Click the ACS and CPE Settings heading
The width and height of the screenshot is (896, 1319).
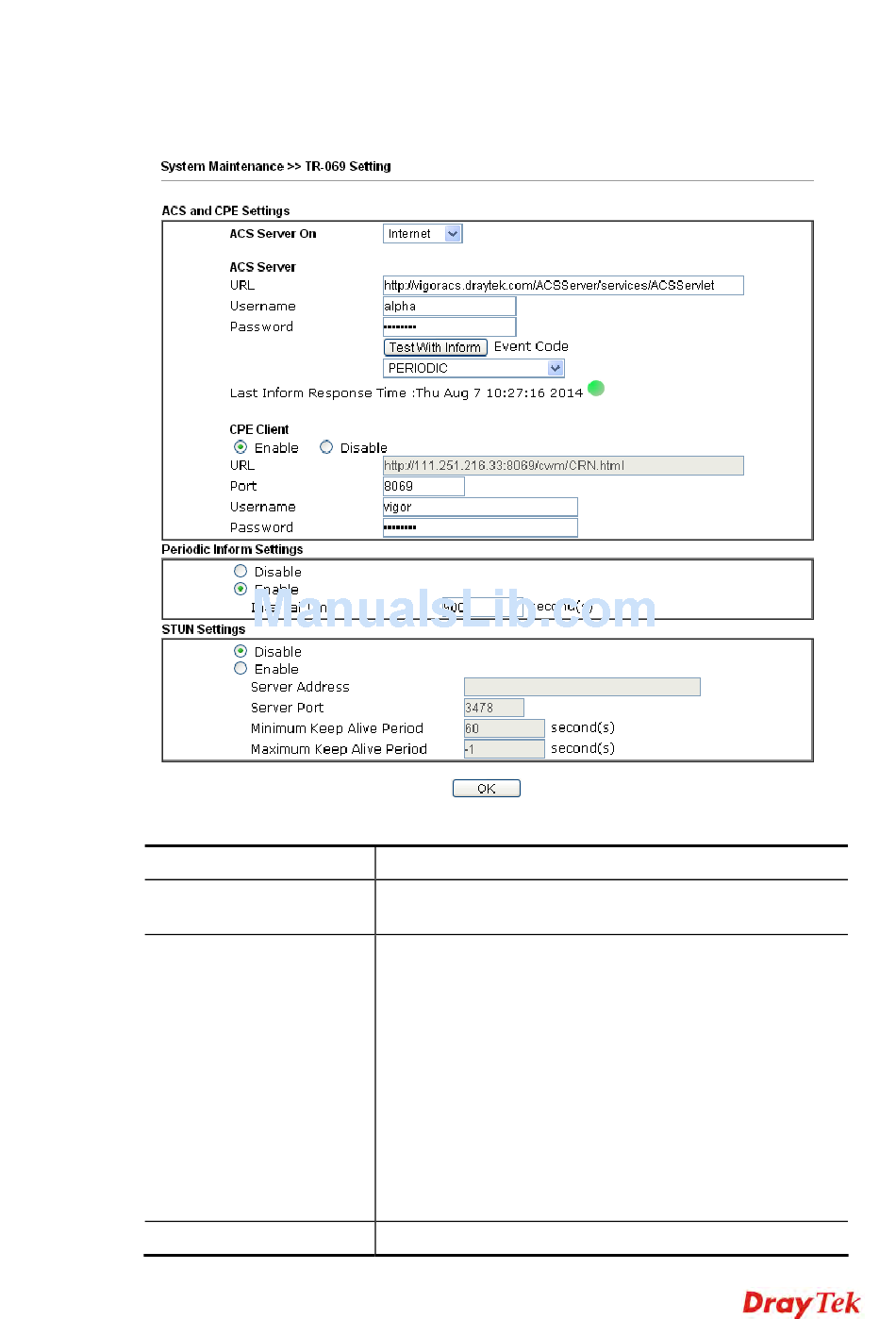(x=225, y=210)
